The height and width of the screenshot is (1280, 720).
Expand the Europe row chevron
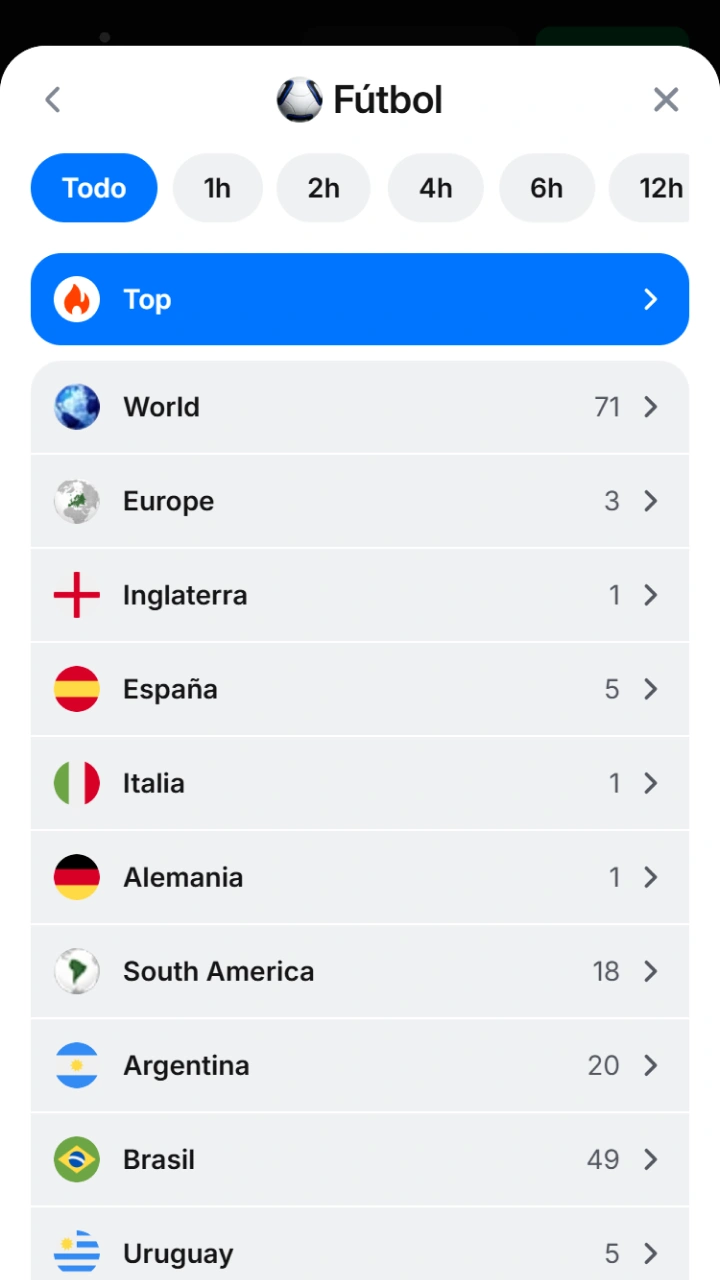pos(651,501)
